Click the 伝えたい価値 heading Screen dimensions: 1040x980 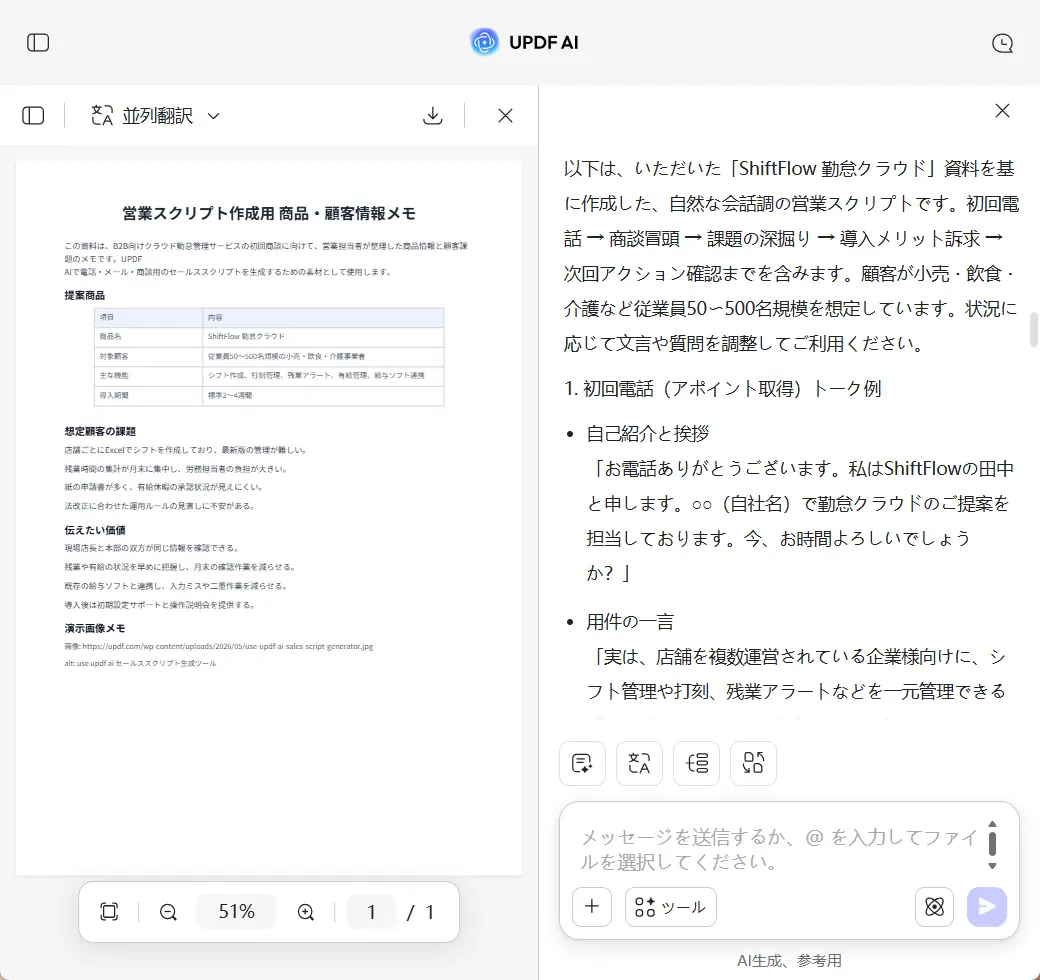pyautogui.click(x=94, y=530)
